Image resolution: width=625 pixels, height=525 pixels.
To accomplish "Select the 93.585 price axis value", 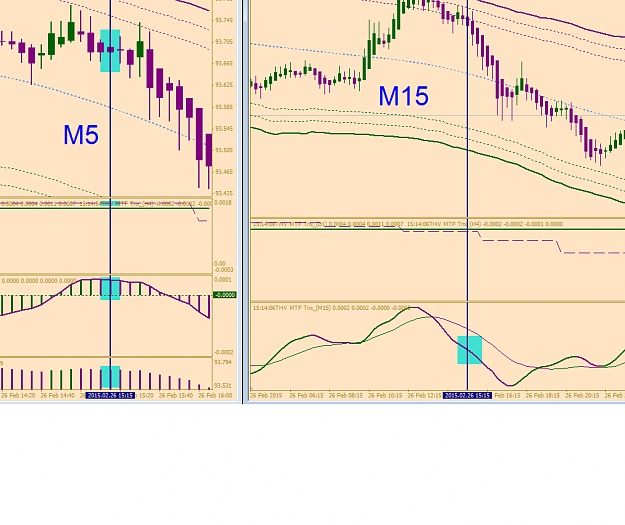I will 224,107.
